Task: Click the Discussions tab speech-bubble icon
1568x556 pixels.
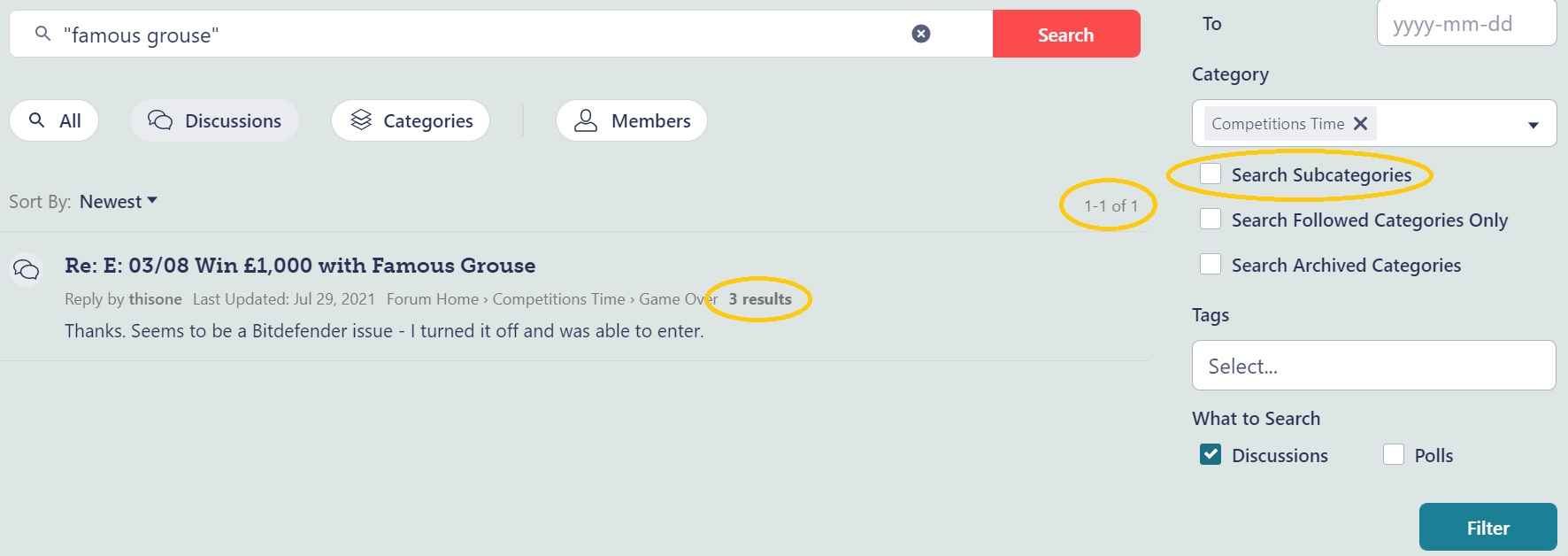Action: [x=160, y=120]
